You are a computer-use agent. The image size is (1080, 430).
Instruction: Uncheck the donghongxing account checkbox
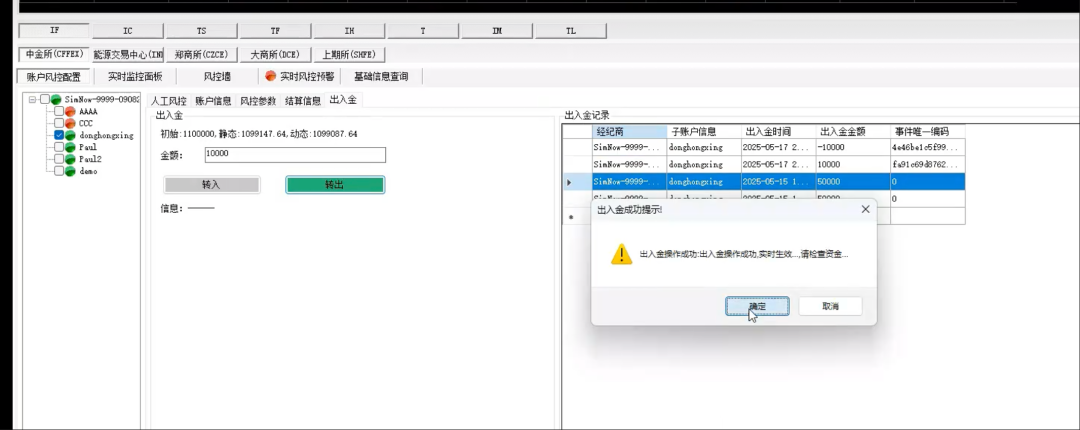point(59,135)
